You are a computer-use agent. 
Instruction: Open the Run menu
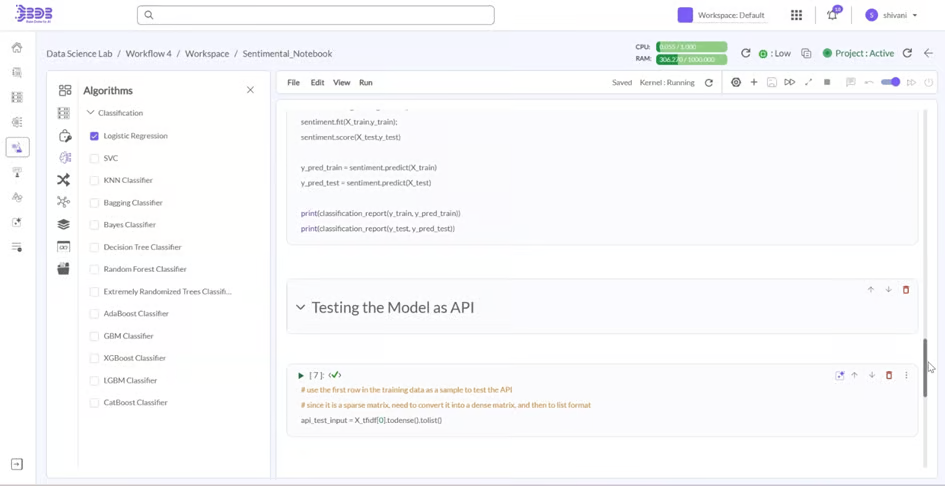click(366, 83)
